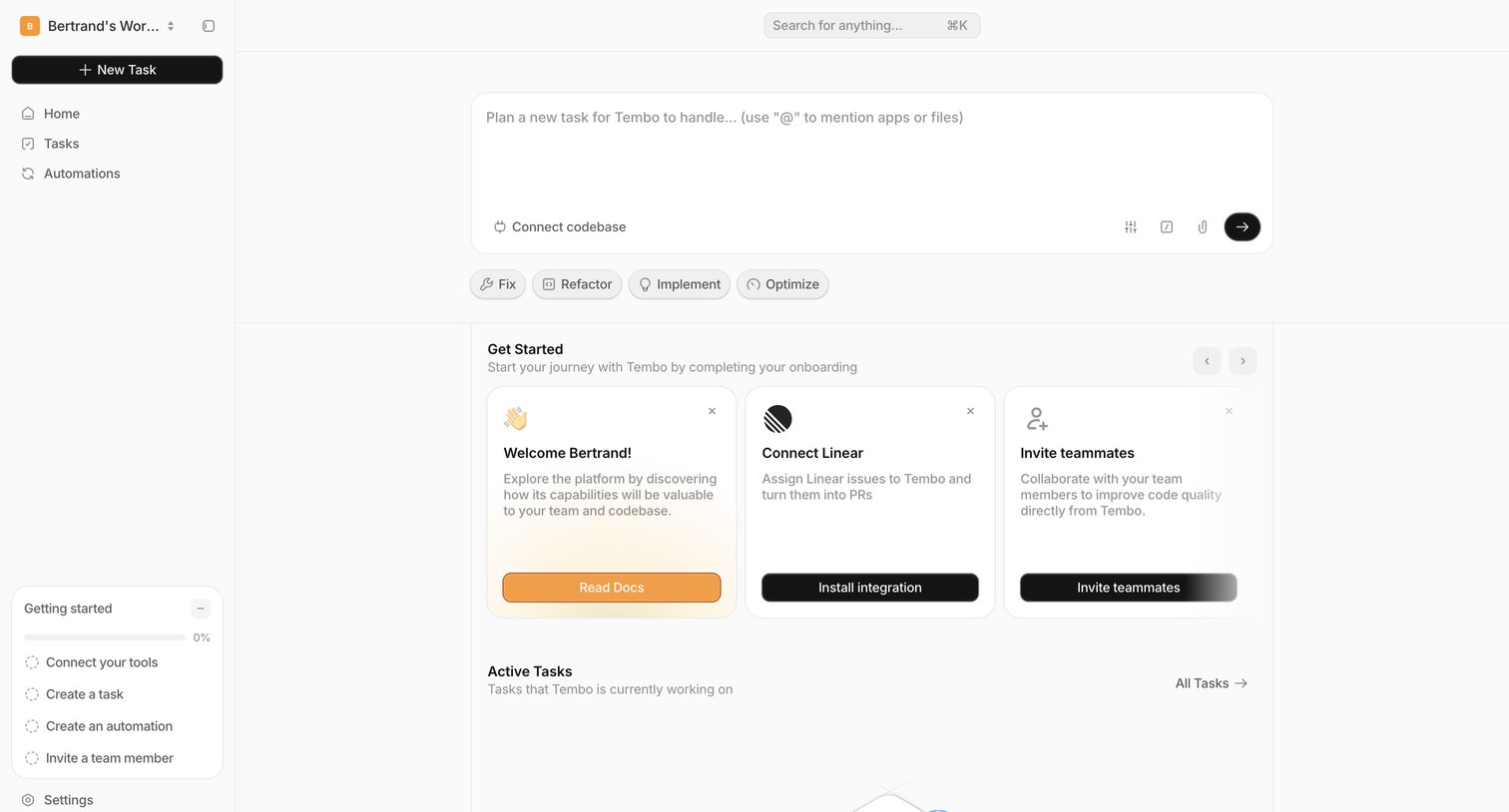Select the Create a task checklist item
This screenshot has width=1509, height=812.
pyautogui.click(x=74, y=694)
